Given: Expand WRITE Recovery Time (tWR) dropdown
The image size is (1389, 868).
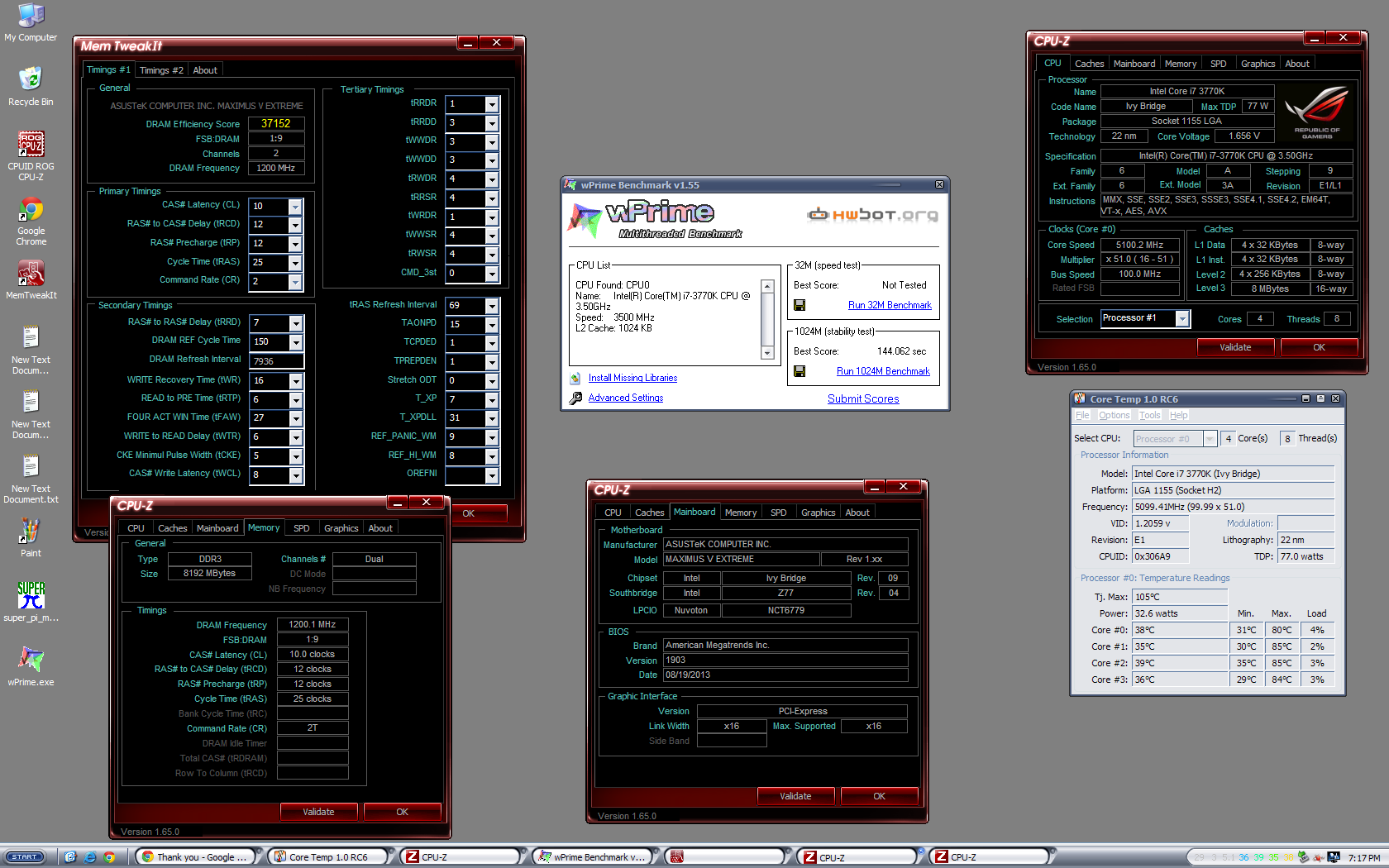Looking at the screenshot, I should [296, 381].
